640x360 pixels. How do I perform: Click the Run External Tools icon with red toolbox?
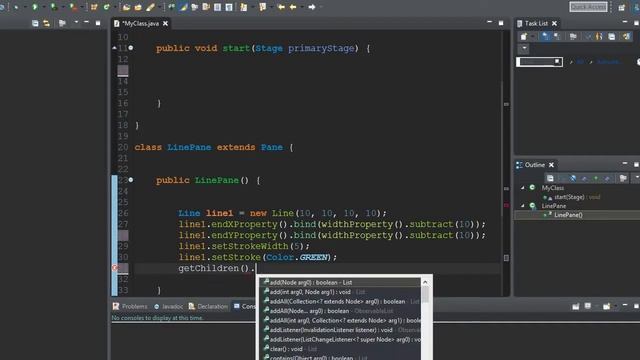tap(73, 7)
